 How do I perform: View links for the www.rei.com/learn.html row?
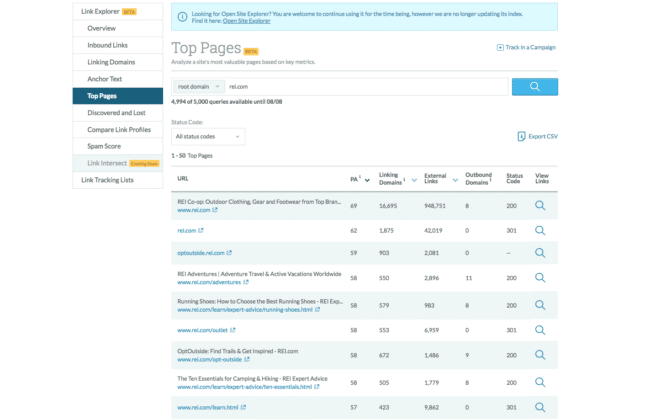[540, 407]
